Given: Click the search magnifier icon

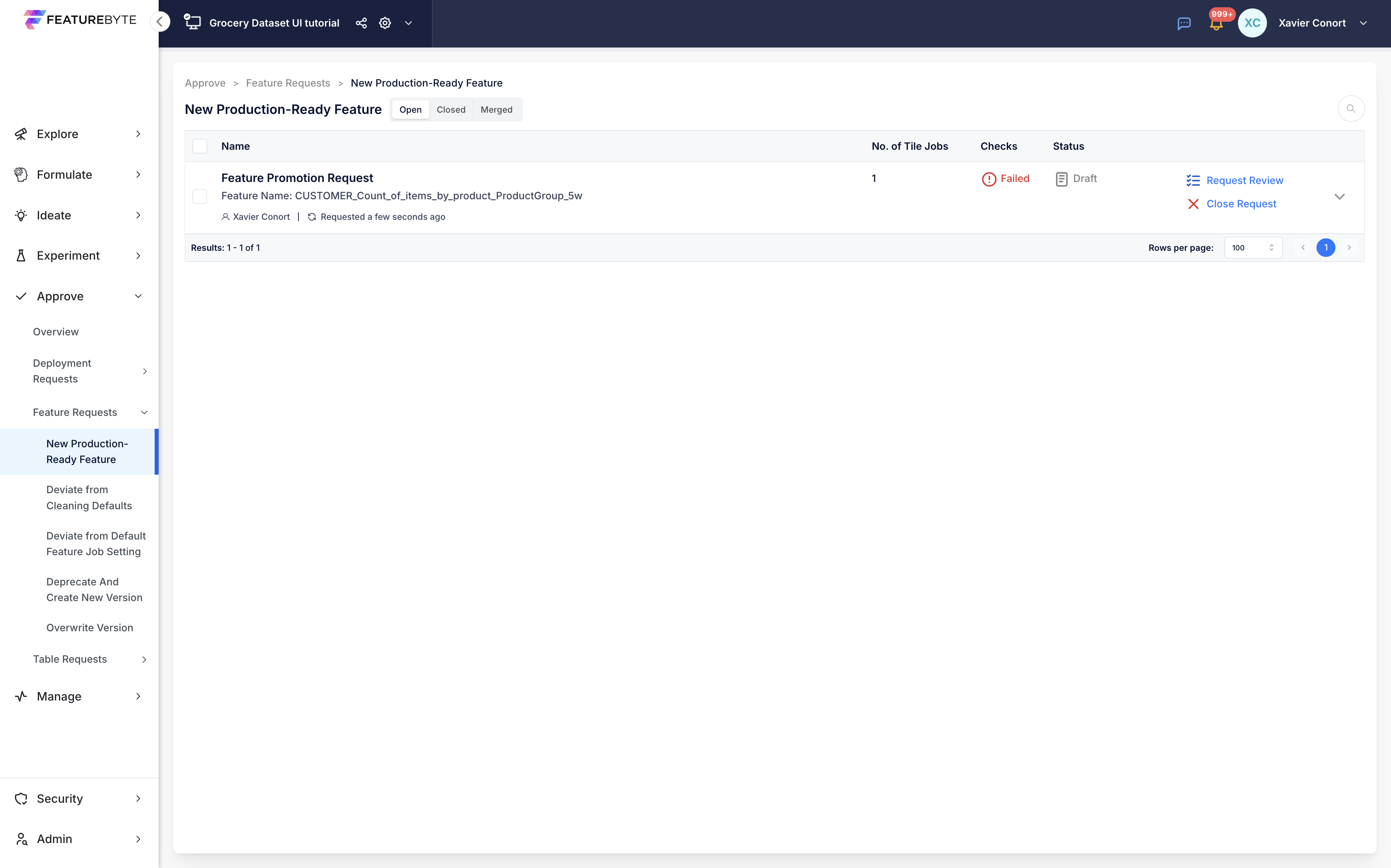Looking at the screenshot, I should 1351,109.
